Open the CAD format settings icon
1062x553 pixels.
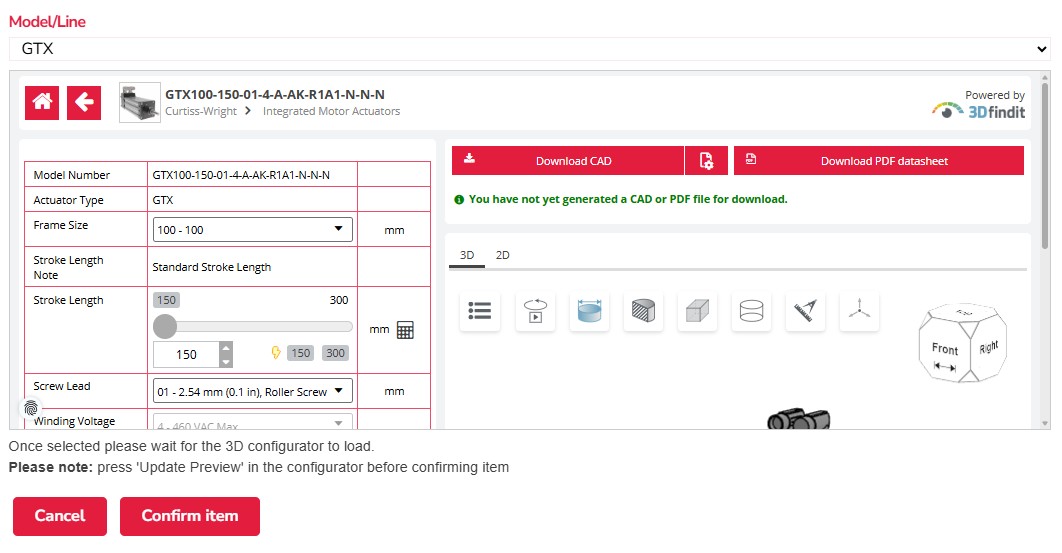point(706,161)
